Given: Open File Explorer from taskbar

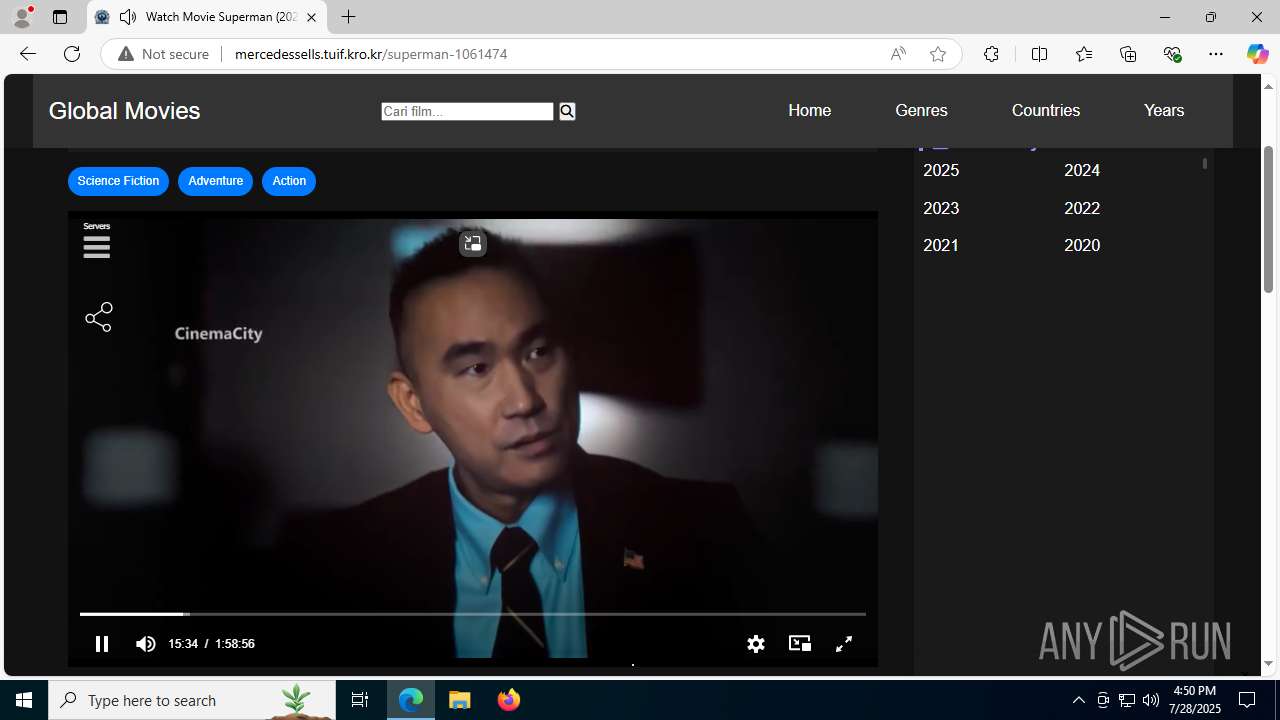Looking at the screenshot, I should coord(460,700).
